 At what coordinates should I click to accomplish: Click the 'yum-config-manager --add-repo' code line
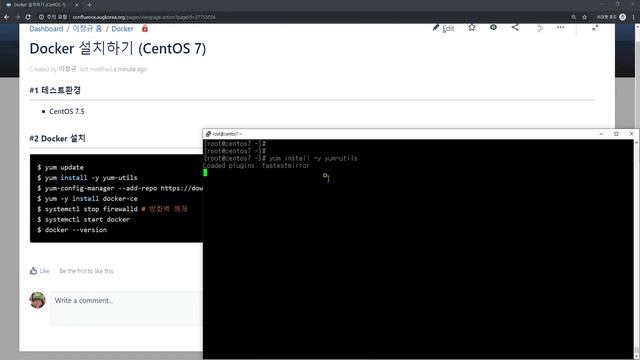coord(120,188)
